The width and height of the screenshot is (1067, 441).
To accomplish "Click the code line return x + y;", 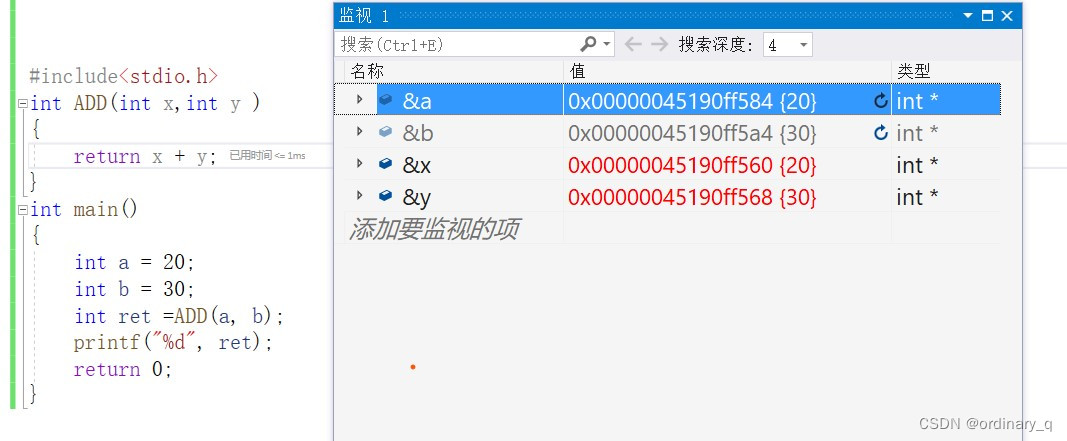I will [x=145, y=157].
